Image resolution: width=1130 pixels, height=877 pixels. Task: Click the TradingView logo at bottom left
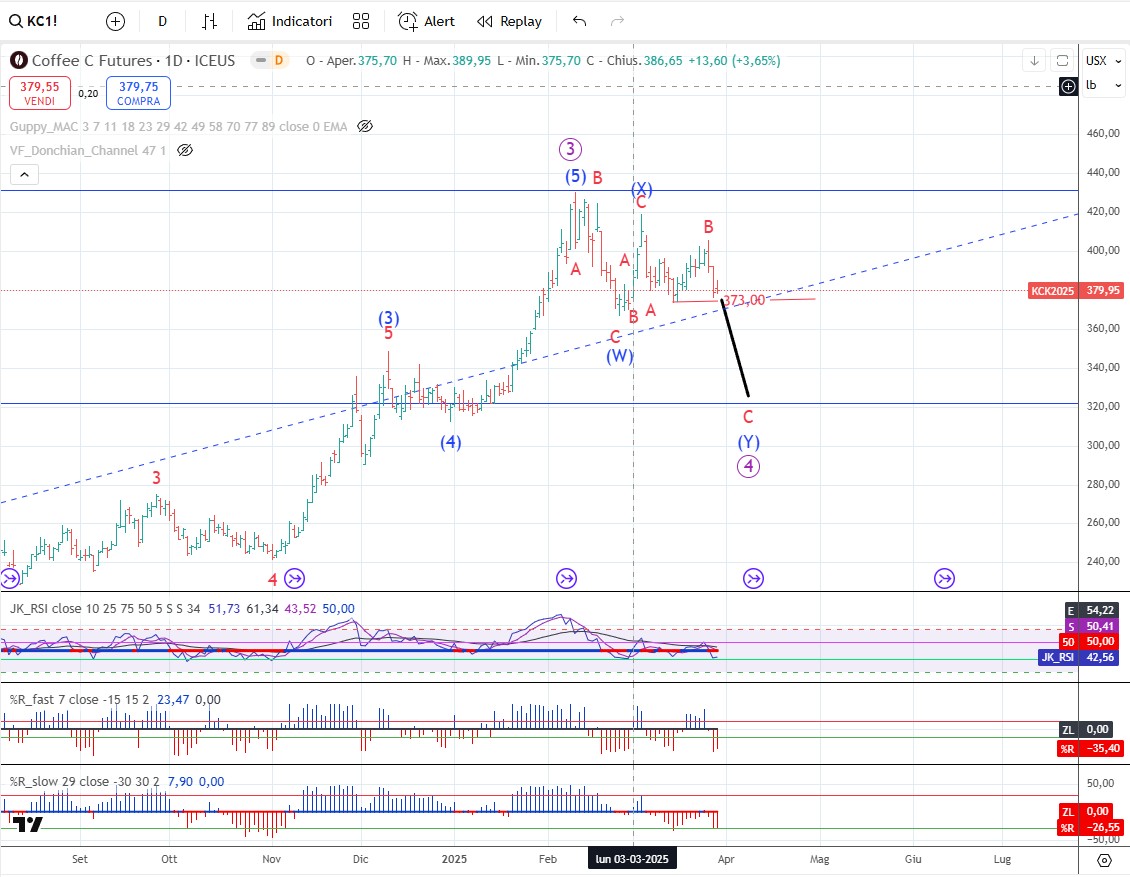click(28, 823)
